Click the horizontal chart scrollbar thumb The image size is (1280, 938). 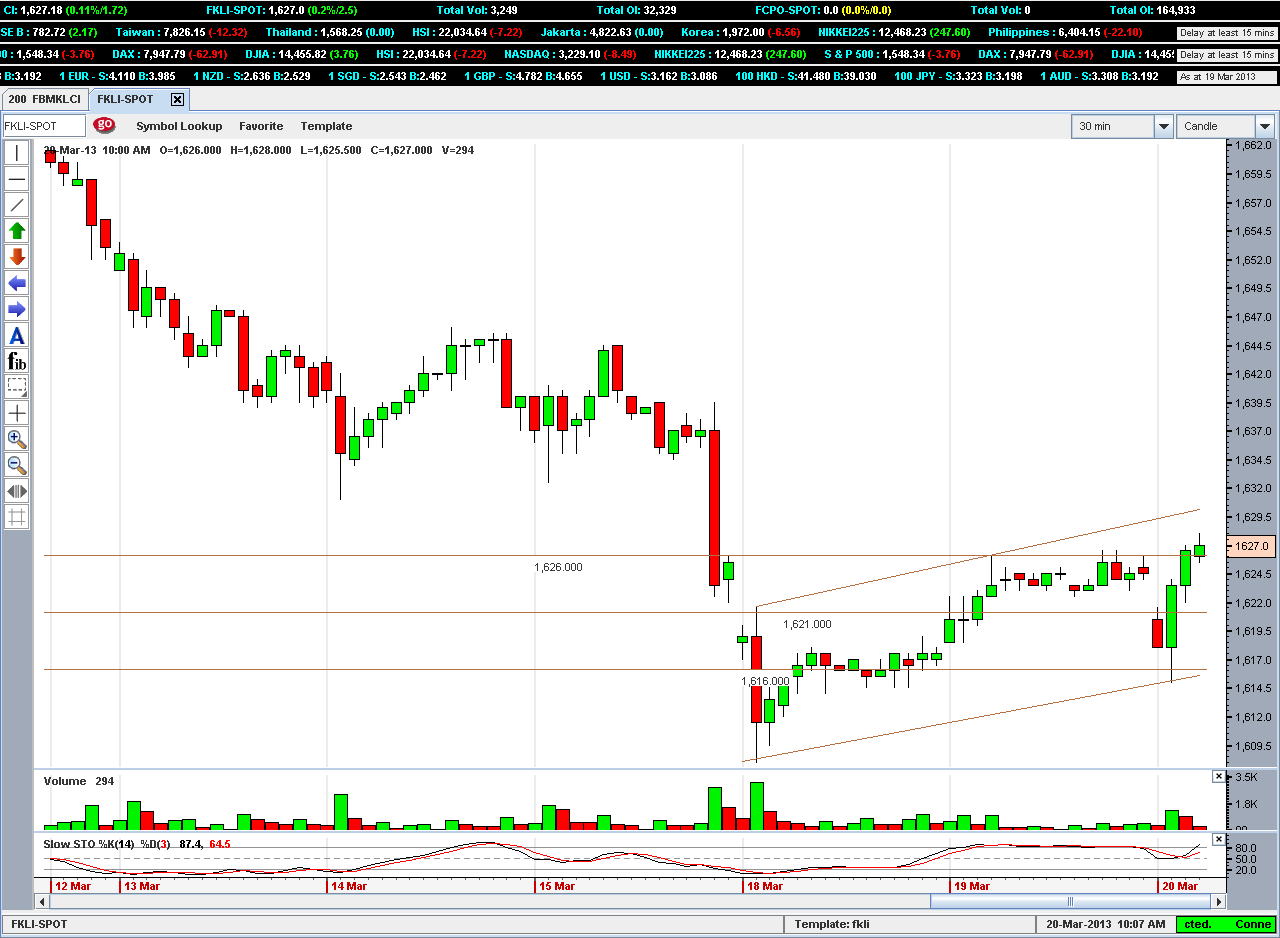coord(1070,901)
